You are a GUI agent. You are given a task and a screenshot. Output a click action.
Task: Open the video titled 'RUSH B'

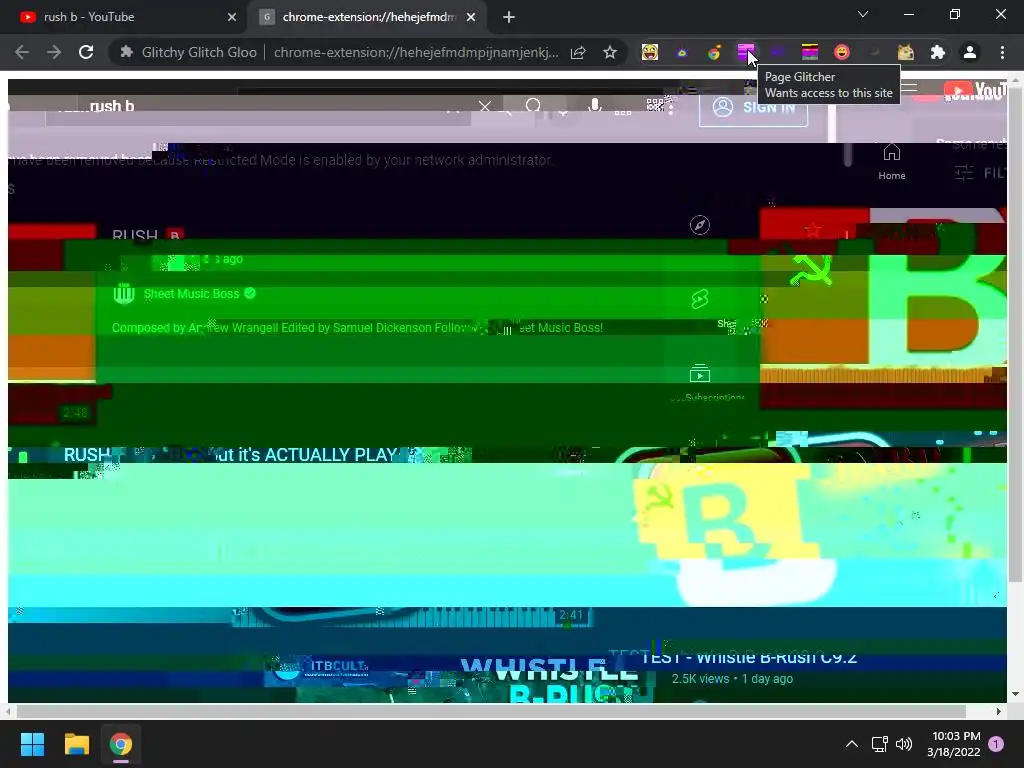(x=148, y=234)
